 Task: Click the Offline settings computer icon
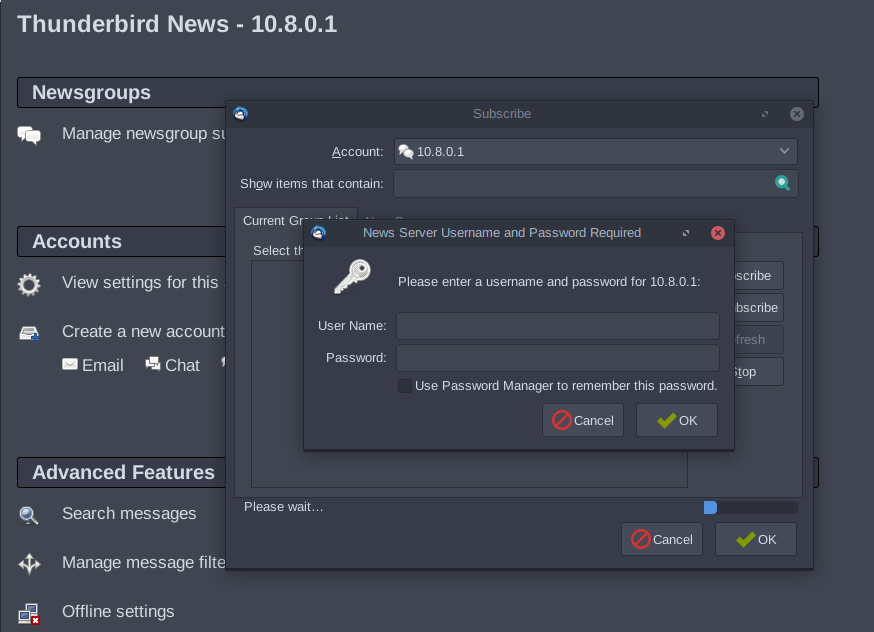pos(29,614)
